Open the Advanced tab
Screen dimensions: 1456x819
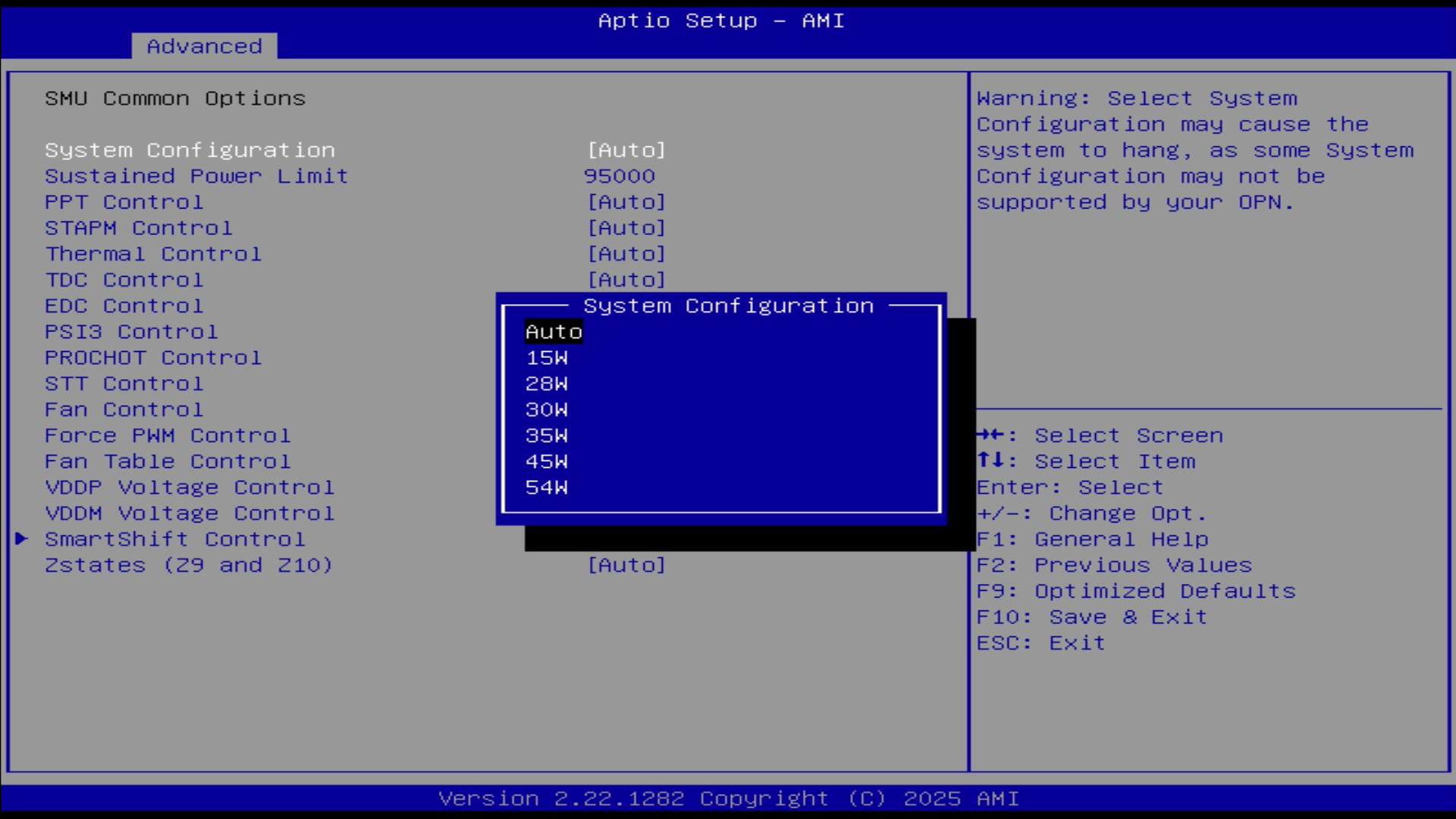[204, 46]
